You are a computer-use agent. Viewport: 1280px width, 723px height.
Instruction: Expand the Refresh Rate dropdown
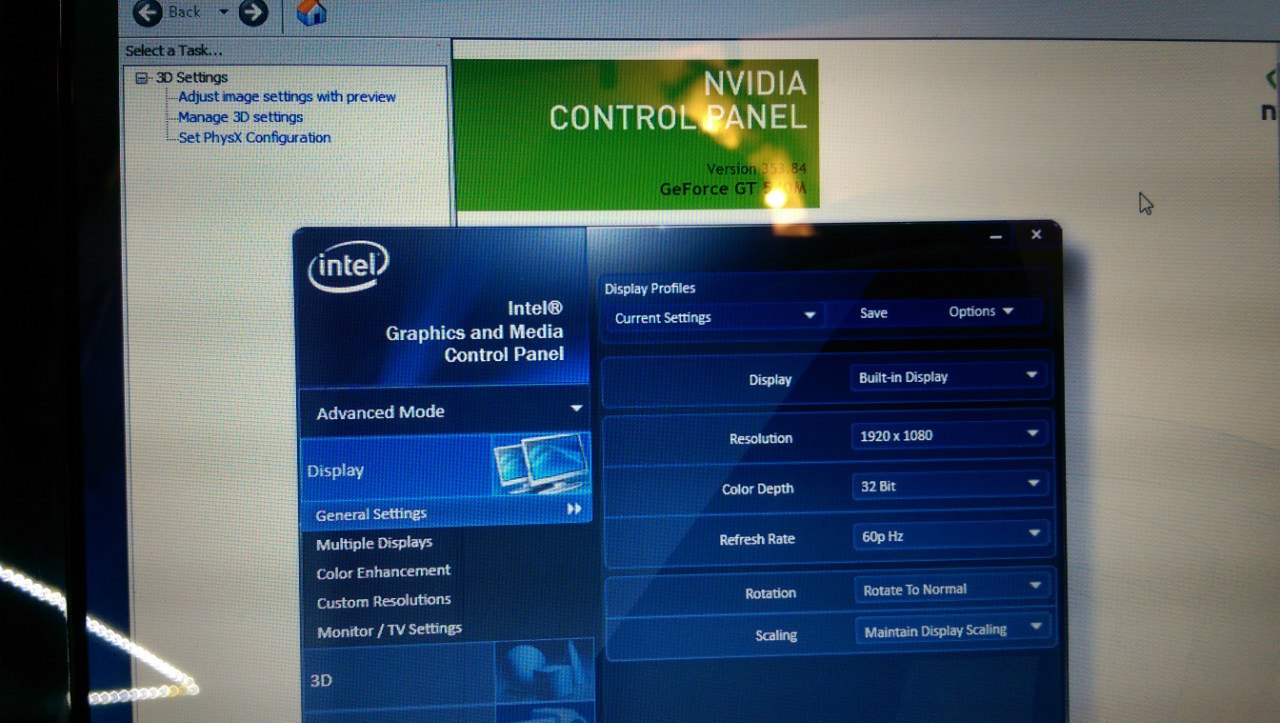coord(947,536)
